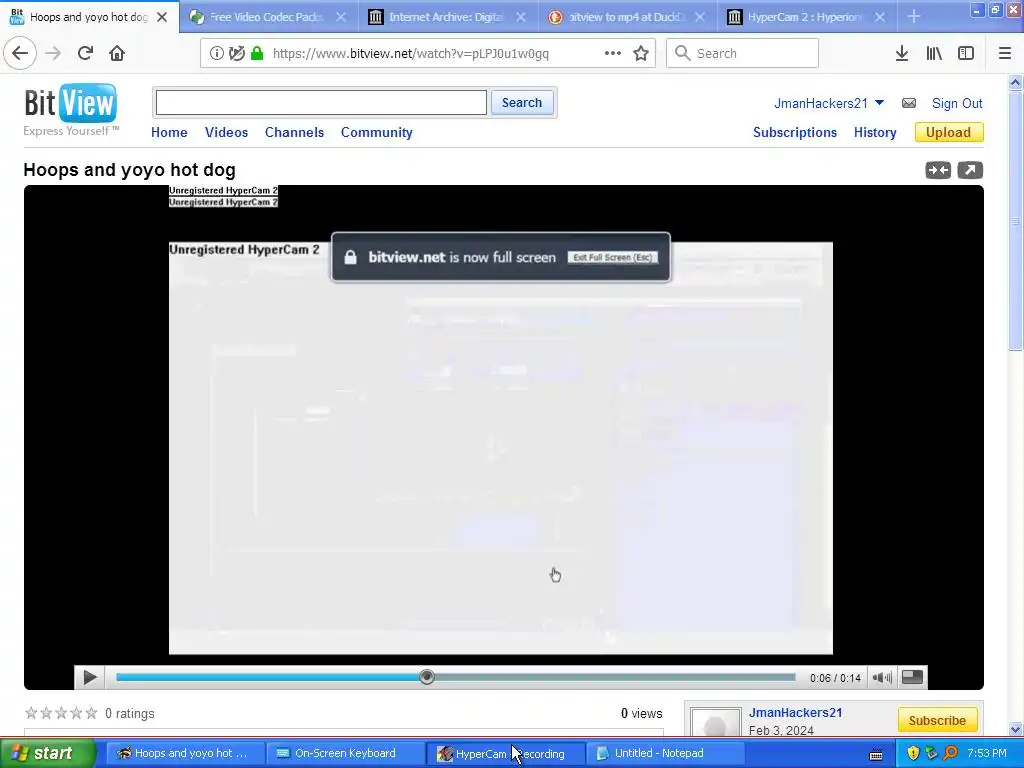Toggle the browser sidebar icon

[x=966, y=54]
